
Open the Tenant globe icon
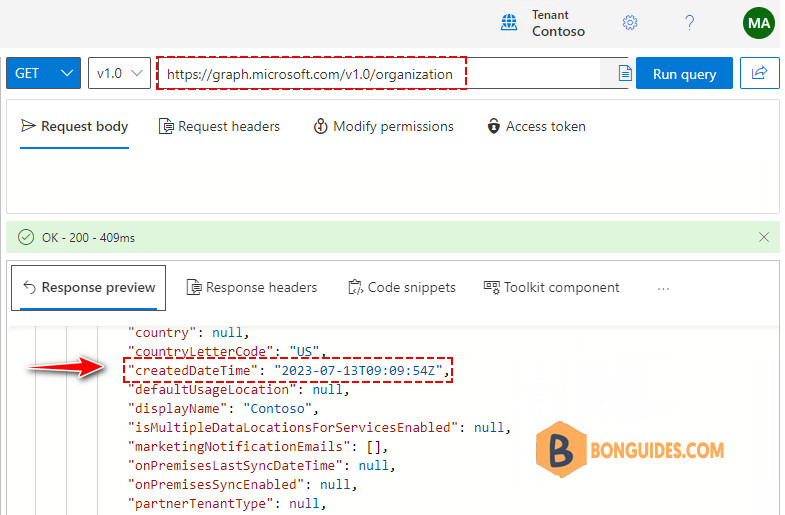[509, 23]
